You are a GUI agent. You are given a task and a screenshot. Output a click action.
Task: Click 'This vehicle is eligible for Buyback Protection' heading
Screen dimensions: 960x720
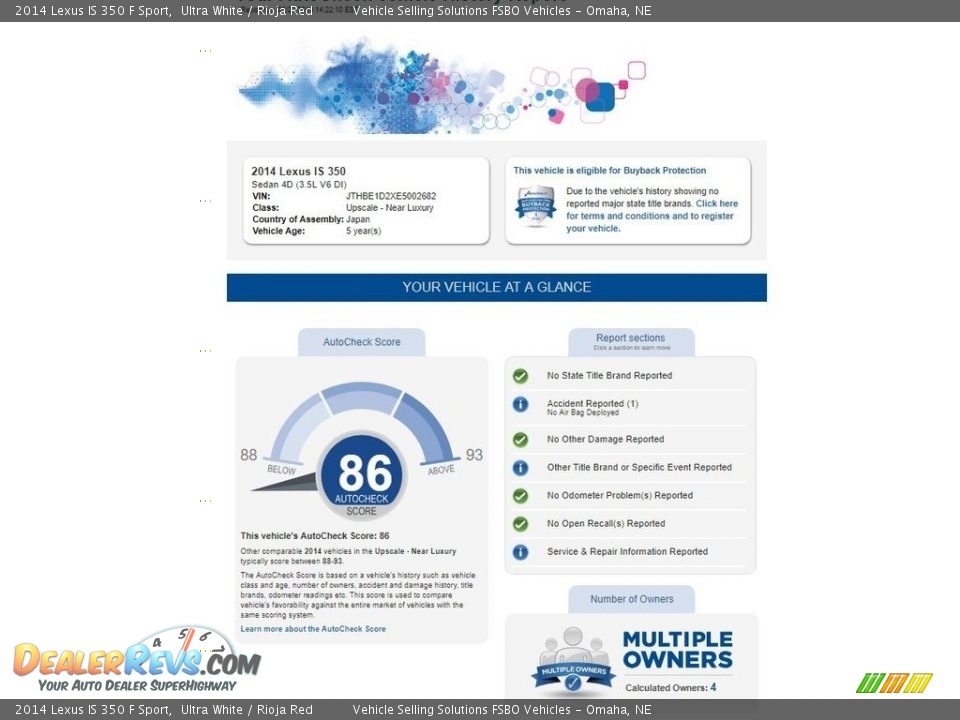pyautogui.click(x=610, y=171)
